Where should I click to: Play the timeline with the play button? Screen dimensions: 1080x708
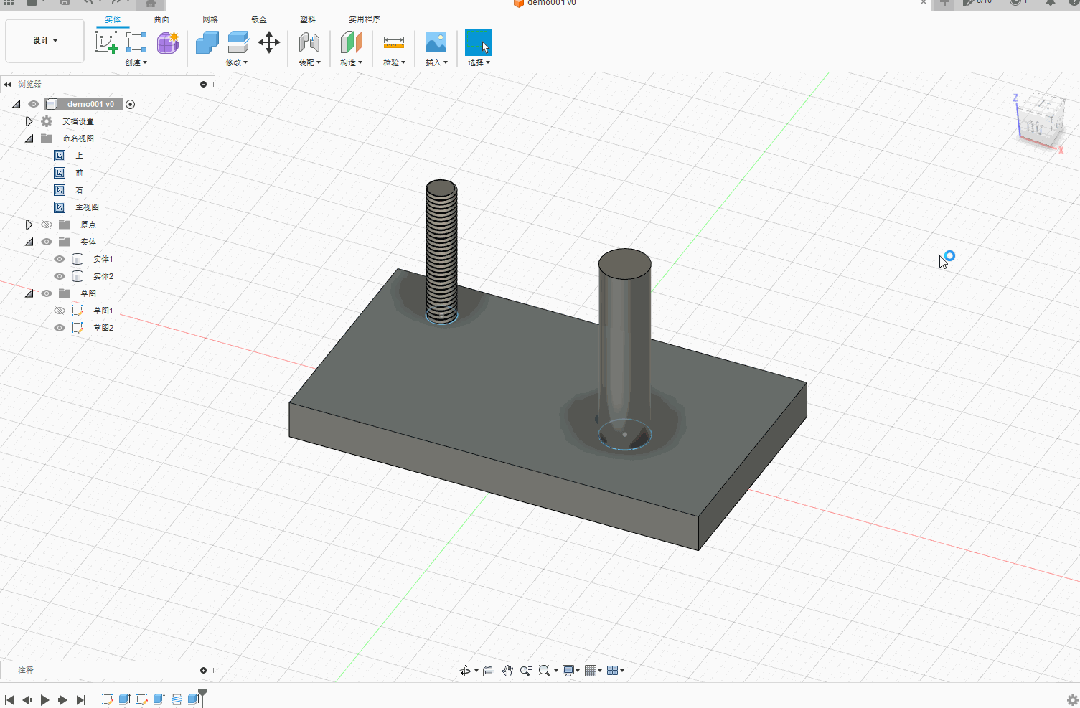click(45, 700)
